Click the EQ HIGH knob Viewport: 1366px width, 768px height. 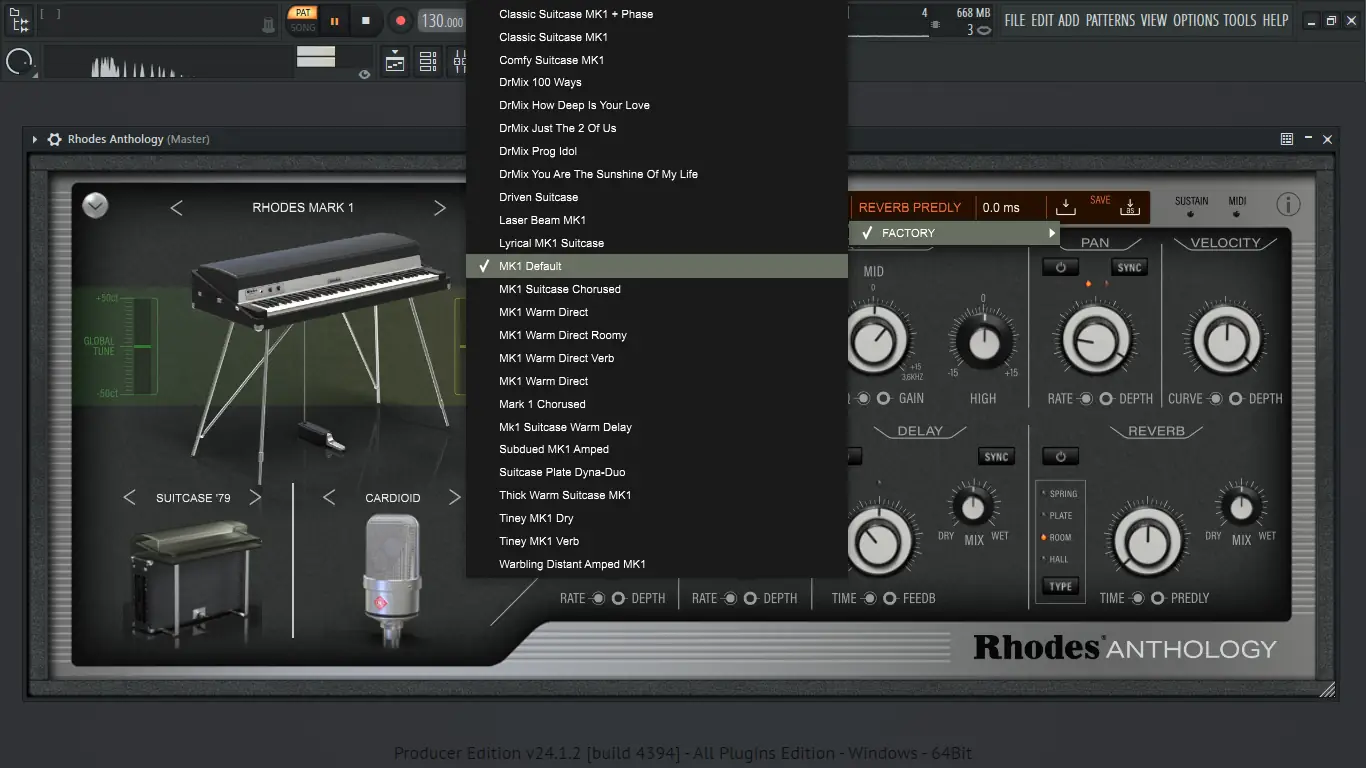tap(983, 340)
